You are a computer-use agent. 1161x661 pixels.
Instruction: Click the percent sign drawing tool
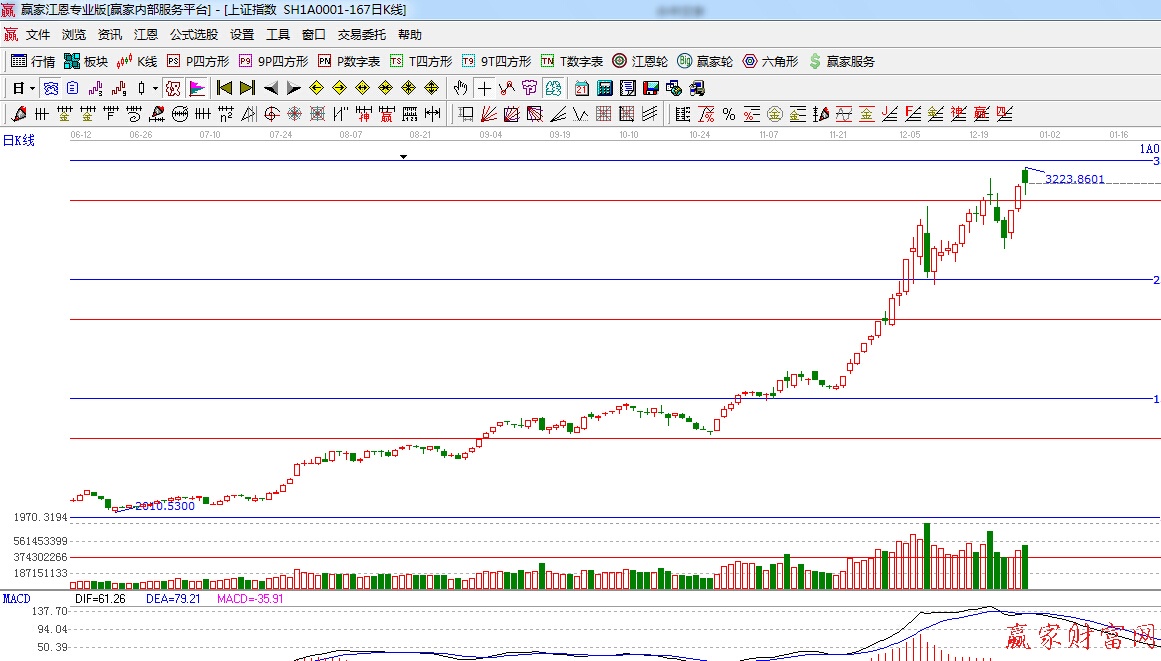coord(729,114)
